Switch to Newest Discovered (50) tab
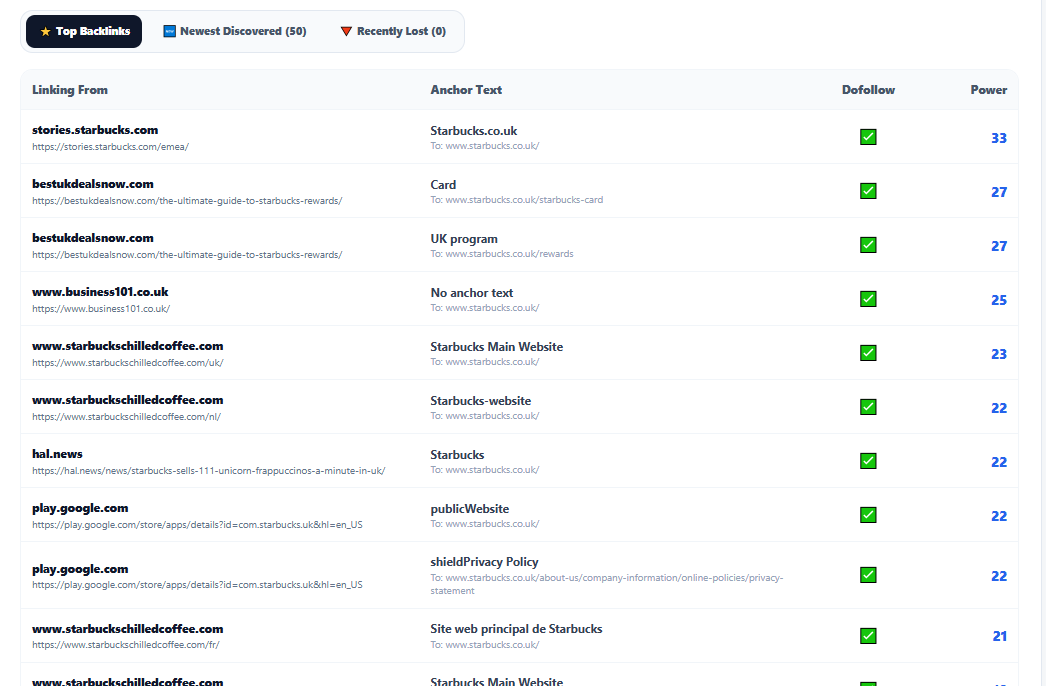The height and width of the screenshot is (686, 1046). 235,31
